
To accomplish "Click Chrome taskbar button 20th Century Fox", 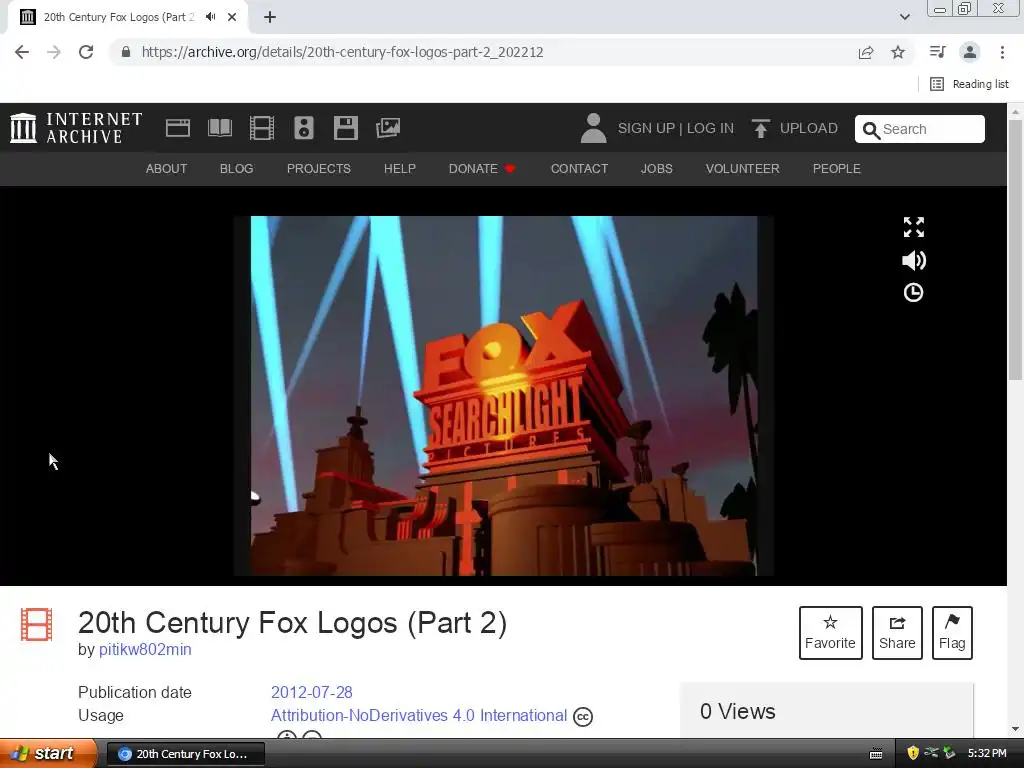I will coord(185,754).
